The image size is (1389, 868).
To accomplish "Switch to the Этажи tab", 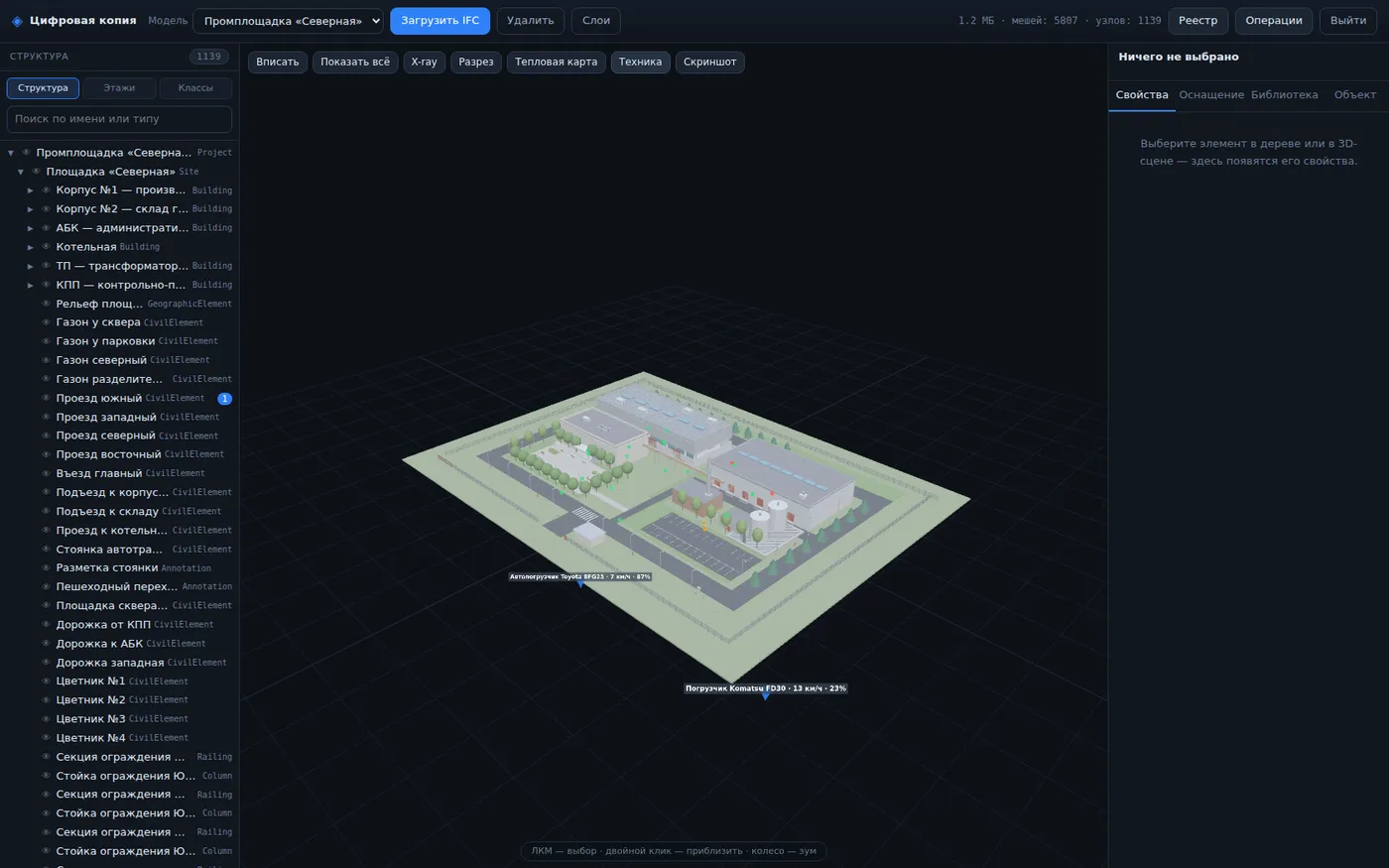I will point(119,88).
